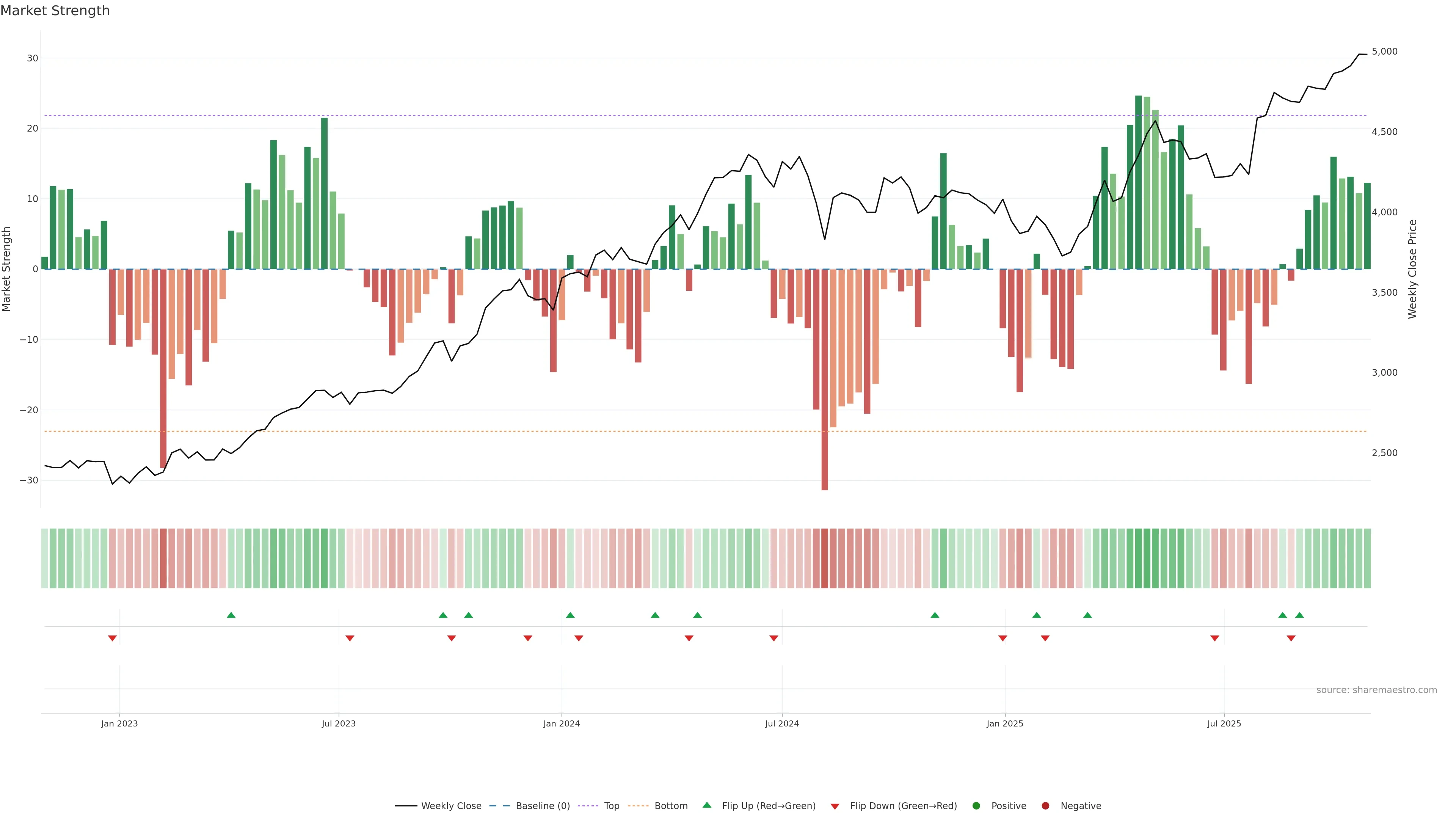Image resolution: width=1456 pixels, height=819 pixels.
Task: Click the Weekly Close Price axis title
Action: coord(1412,269)
